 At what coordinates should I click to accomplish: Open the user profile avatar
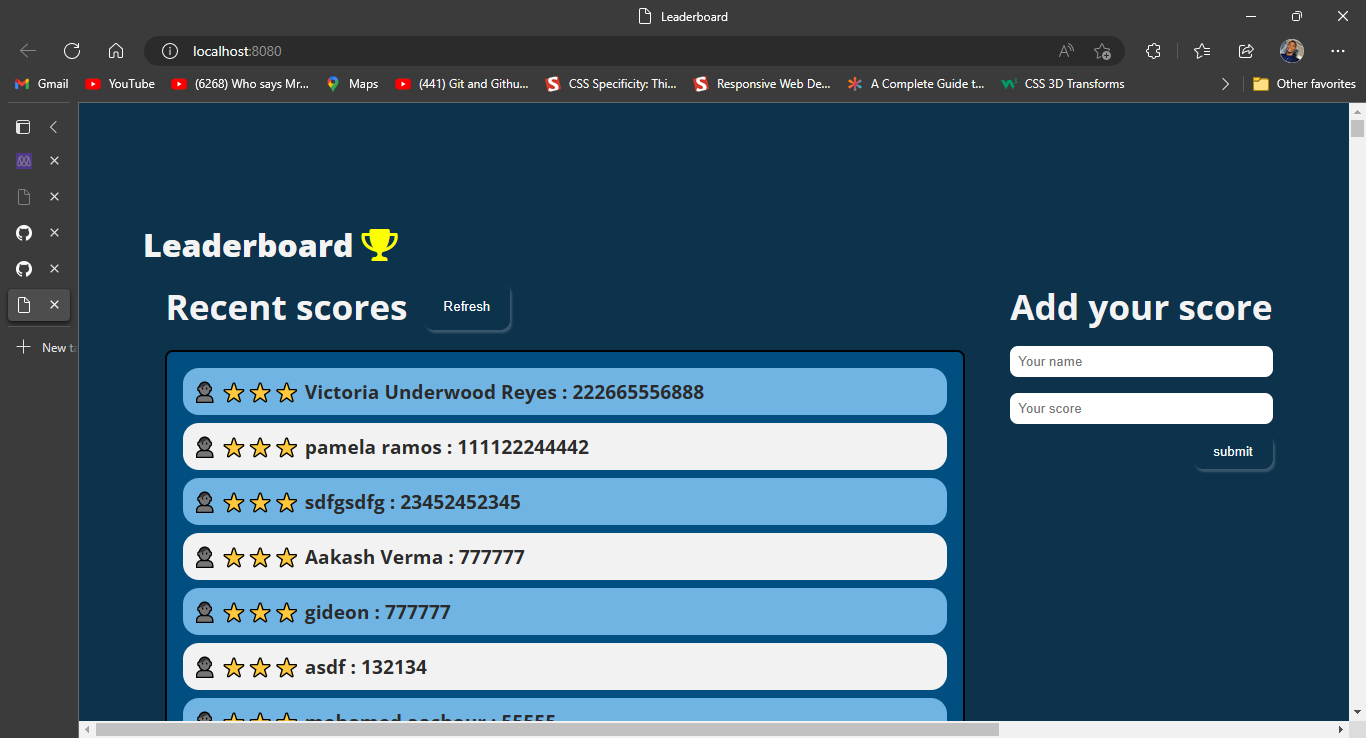1291,51
